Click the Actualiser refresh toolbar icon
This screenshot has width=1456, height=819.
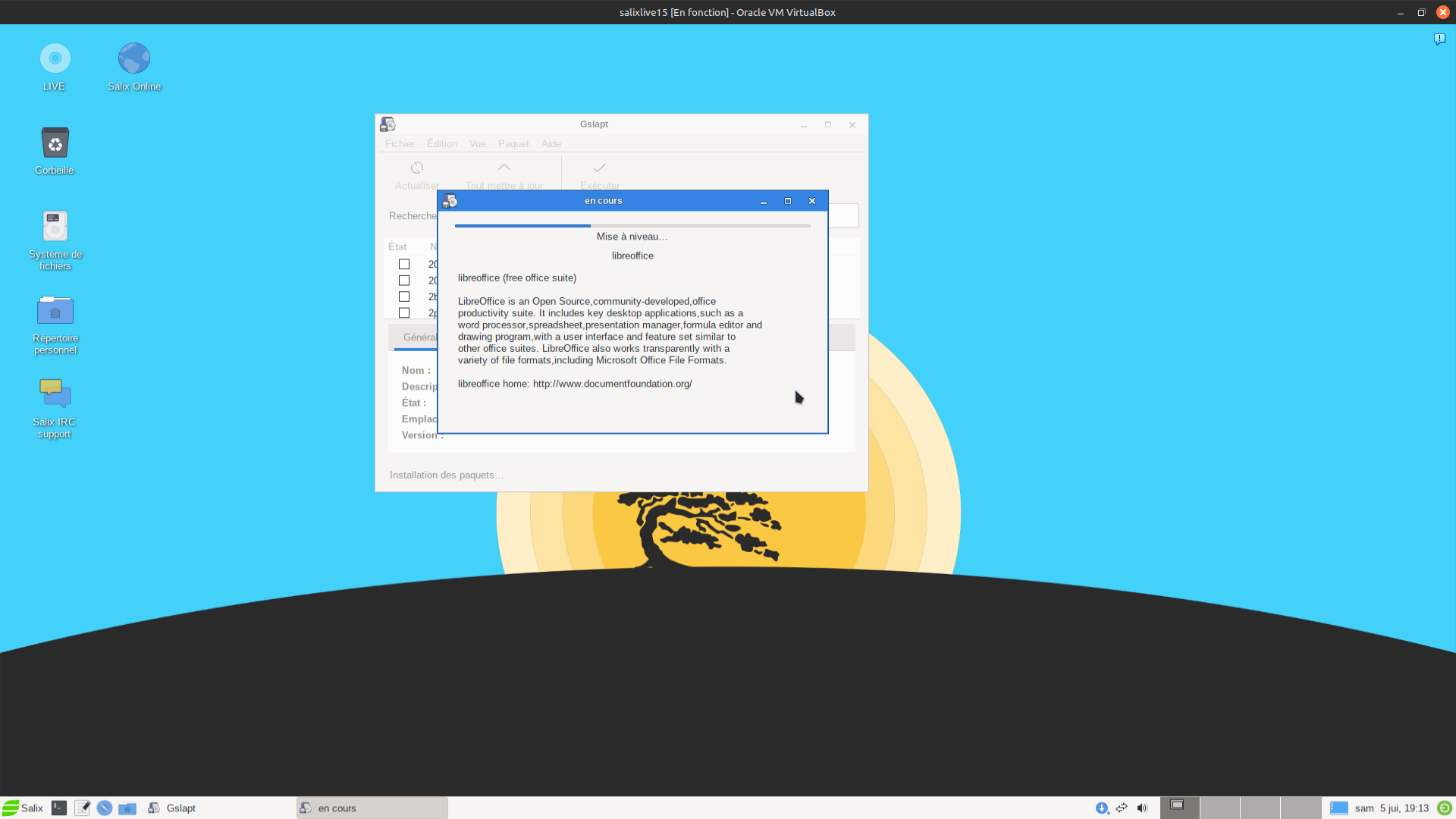417,168
